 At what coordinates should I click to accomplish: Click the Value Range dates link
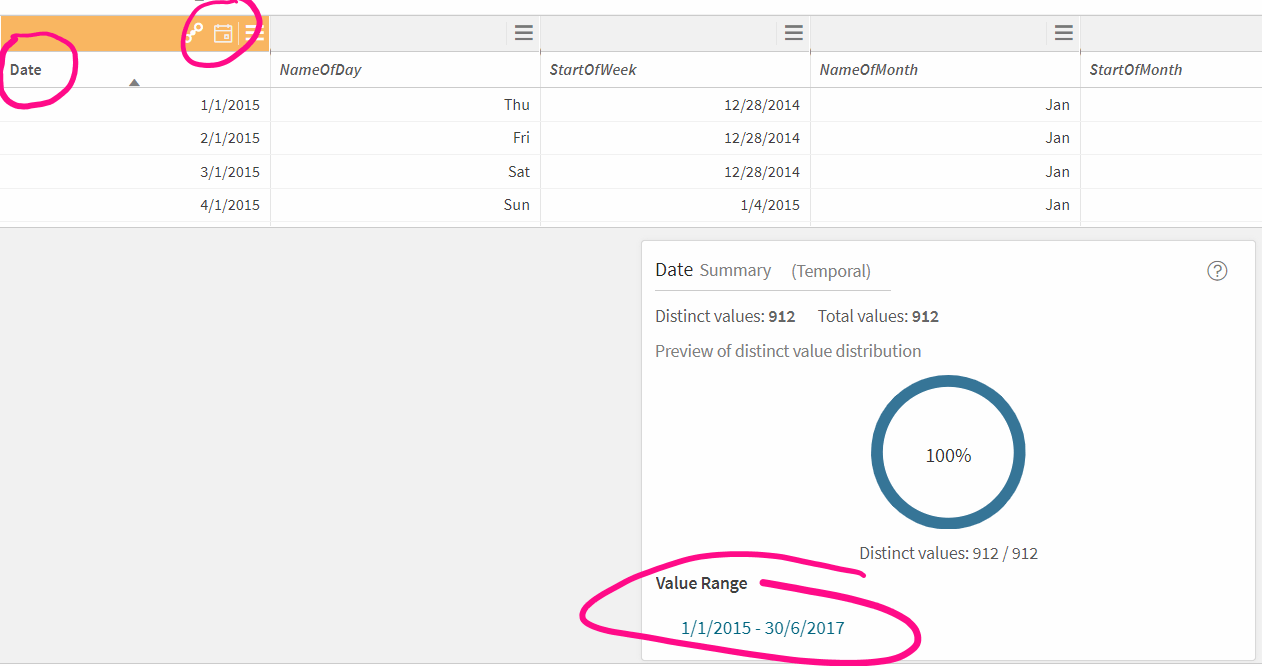tap(762, 628)
